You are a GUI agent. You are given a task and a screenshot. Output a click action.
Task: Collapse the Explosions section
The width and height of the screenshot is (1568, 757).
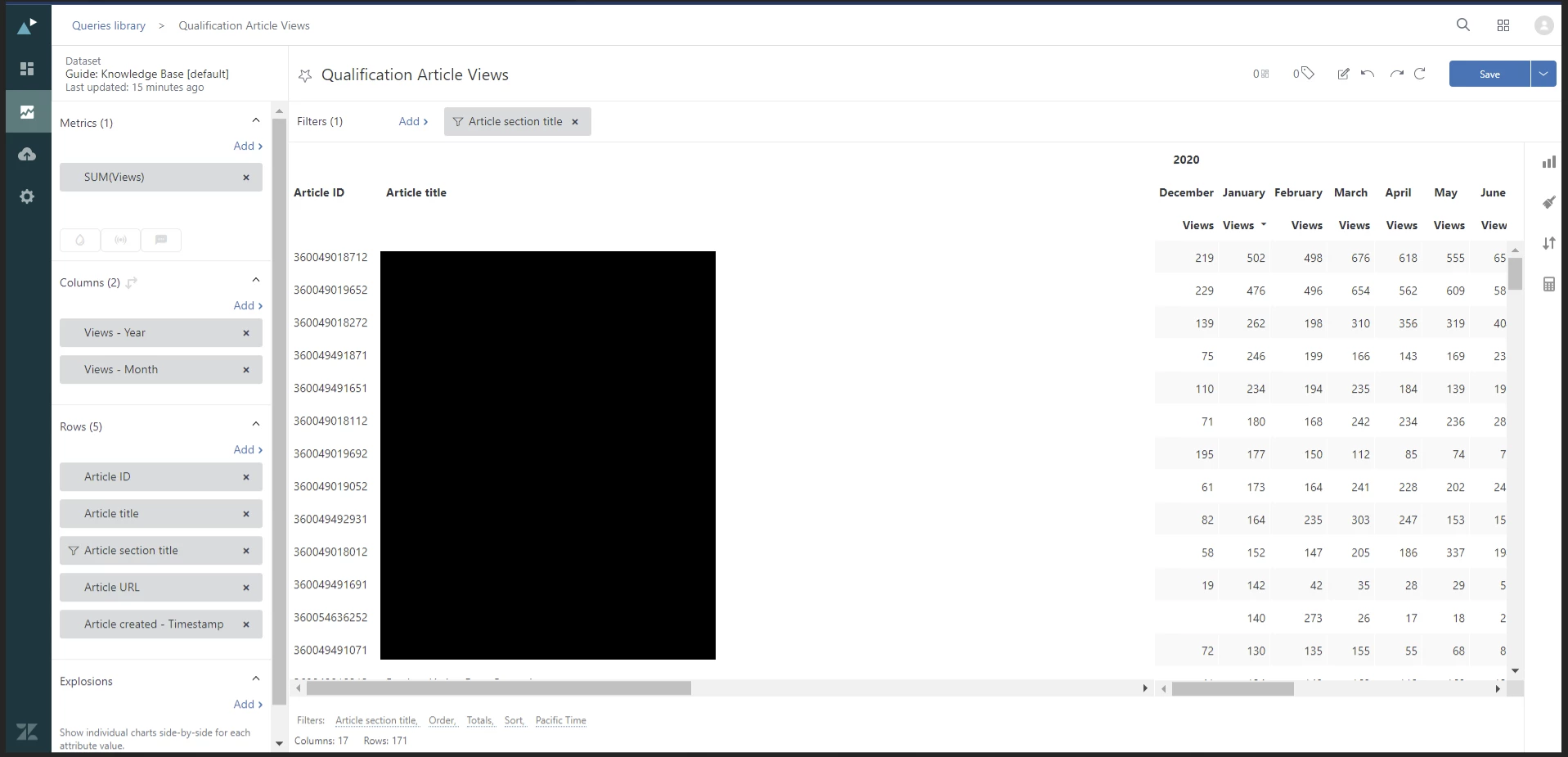pyautogui.click(x=256, y=678)
